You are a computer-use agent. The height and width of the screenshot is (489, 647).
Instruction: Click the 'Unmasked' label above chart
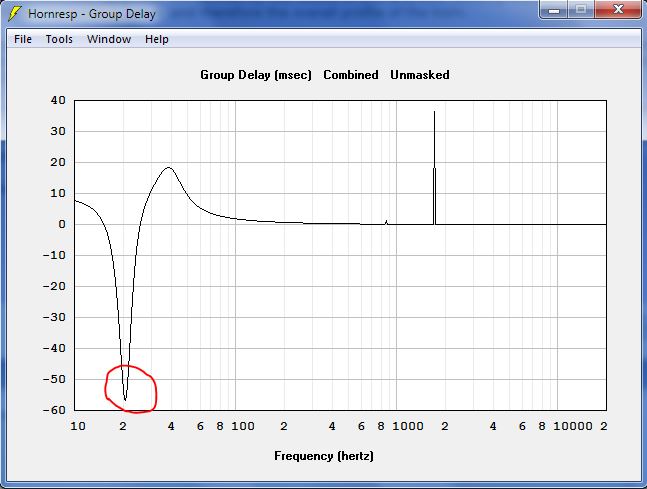420,75
